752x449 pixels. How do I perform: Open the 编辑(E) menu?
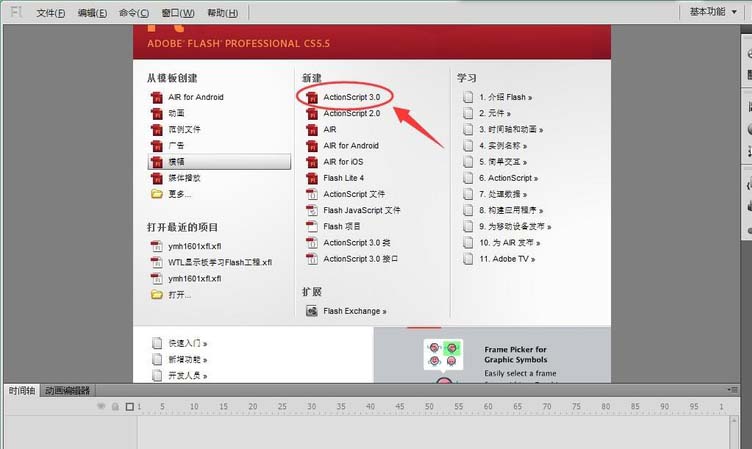93,13
